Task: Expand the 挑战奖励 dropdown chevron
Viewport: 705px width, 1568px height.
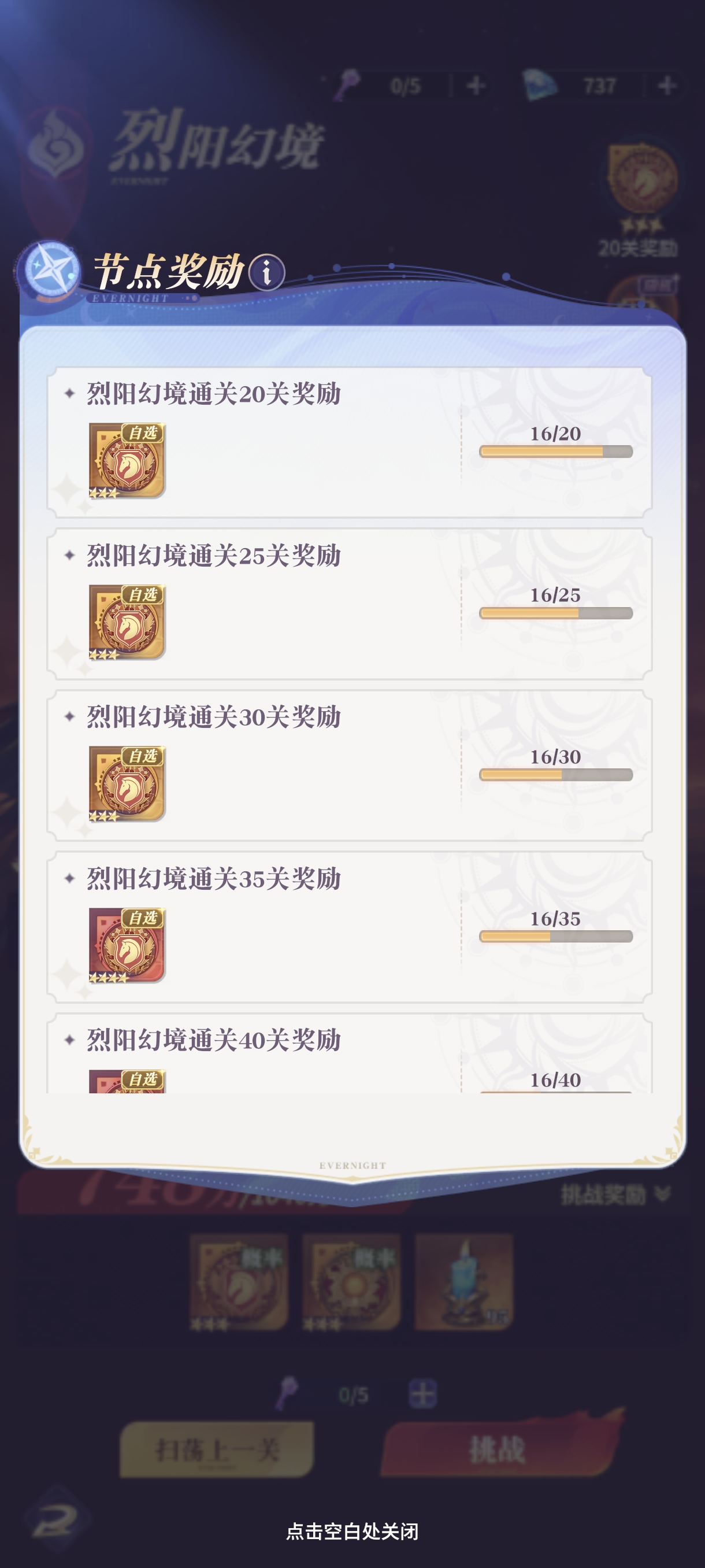Action: pos(662,1195)
